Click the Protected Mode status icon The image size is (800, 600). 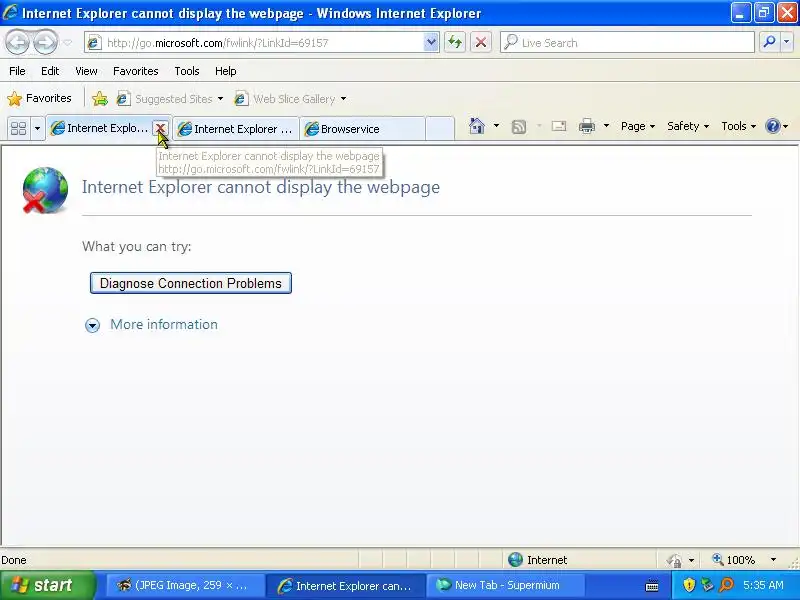674,560
